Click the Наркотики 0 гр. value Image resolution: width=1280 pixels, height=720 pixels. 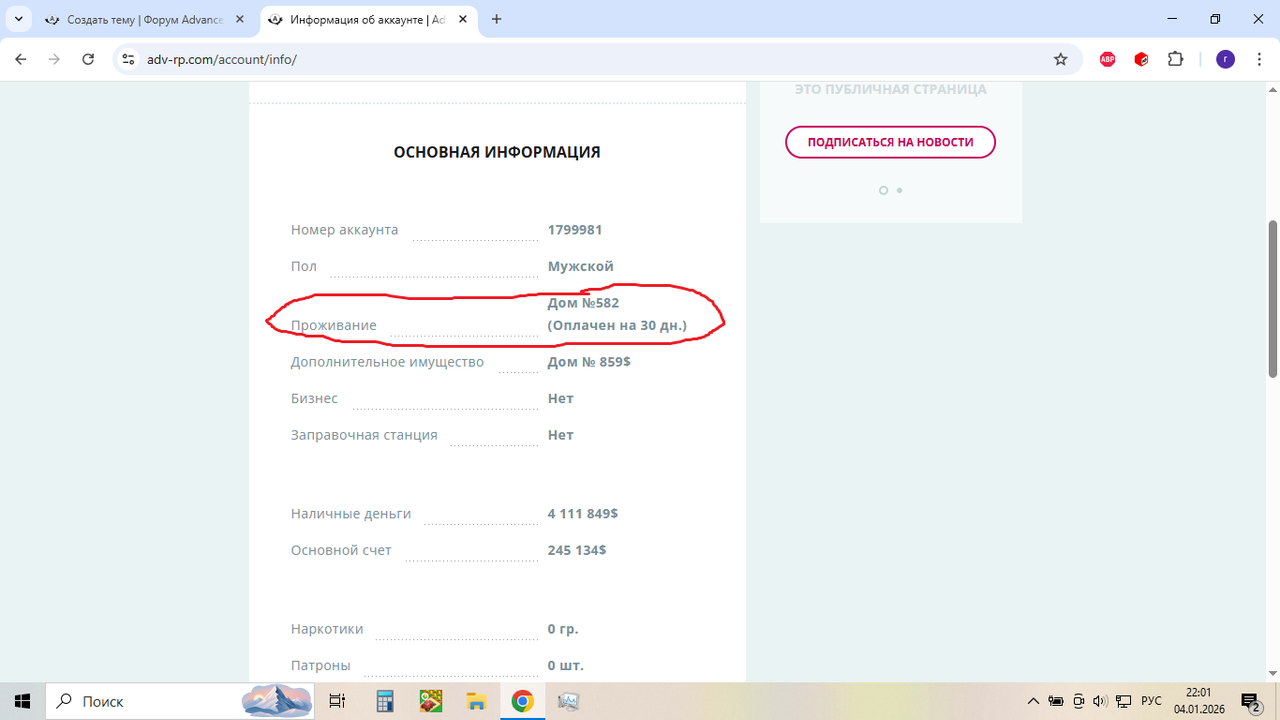pyautogui.click(x=563, y=629)
